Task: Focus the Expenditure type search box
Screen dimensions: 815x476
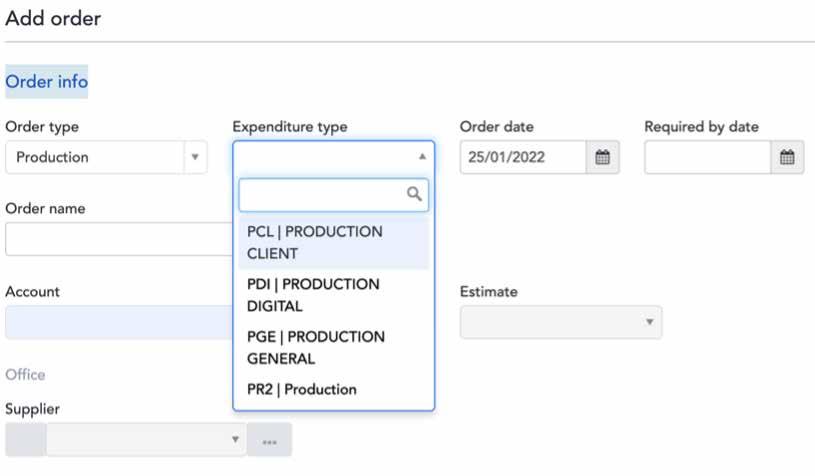Action: (x=322, y=194)
